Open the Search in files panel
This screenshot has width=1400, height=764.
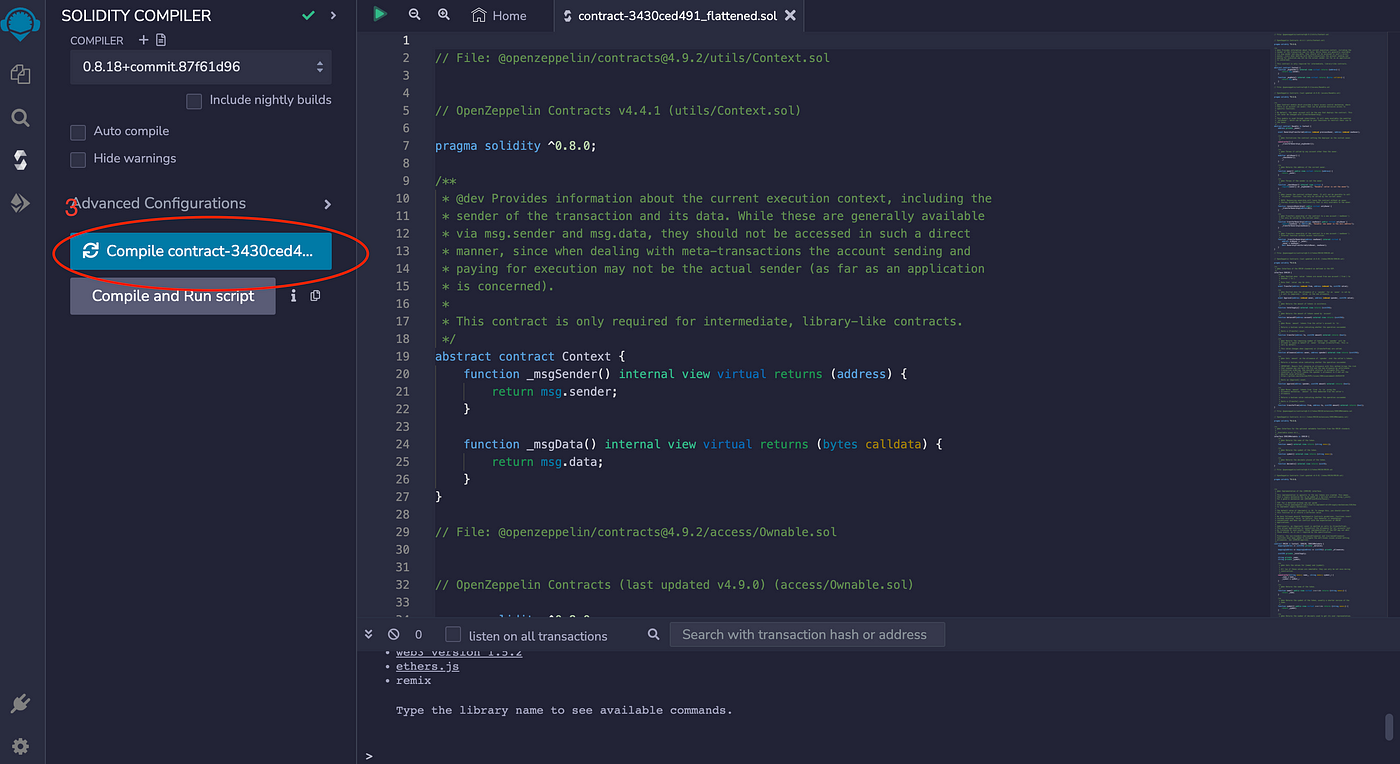(x=20, y=118)
